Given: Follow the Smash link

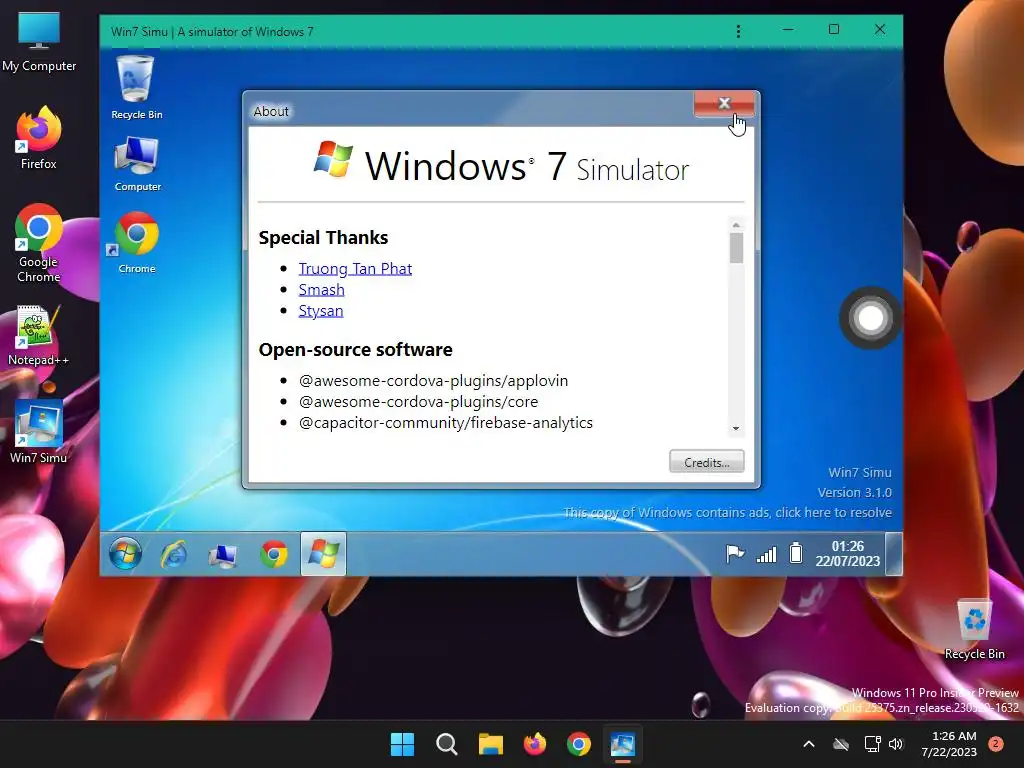Looking at the screenshot, I should coord(321,289).
